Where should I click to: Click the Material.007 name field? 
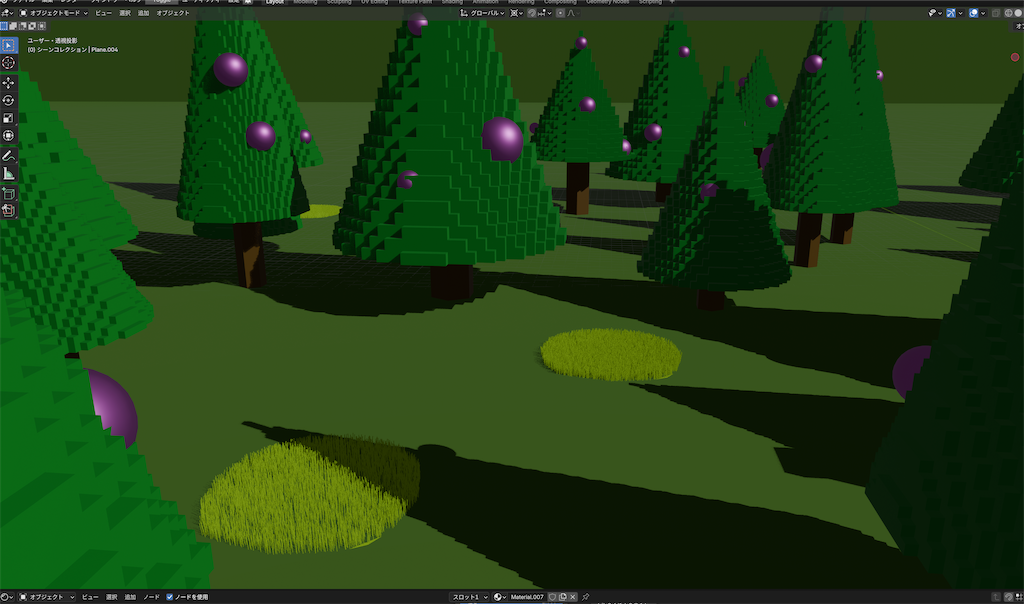(527, 597)
